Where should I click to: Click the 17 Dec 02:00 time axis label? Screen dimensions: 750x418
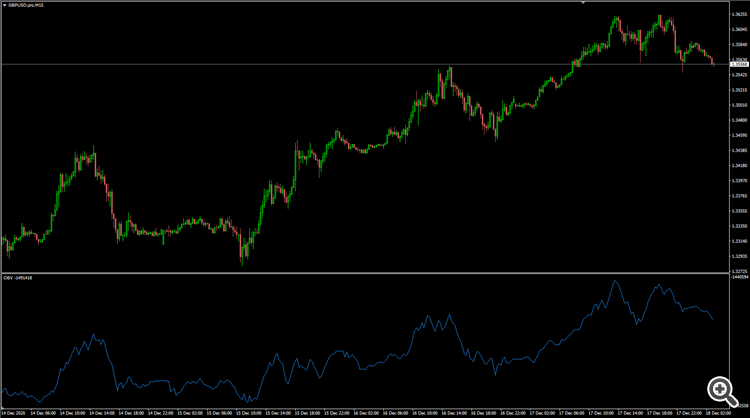pyautogui.click(x=542, y=413)
